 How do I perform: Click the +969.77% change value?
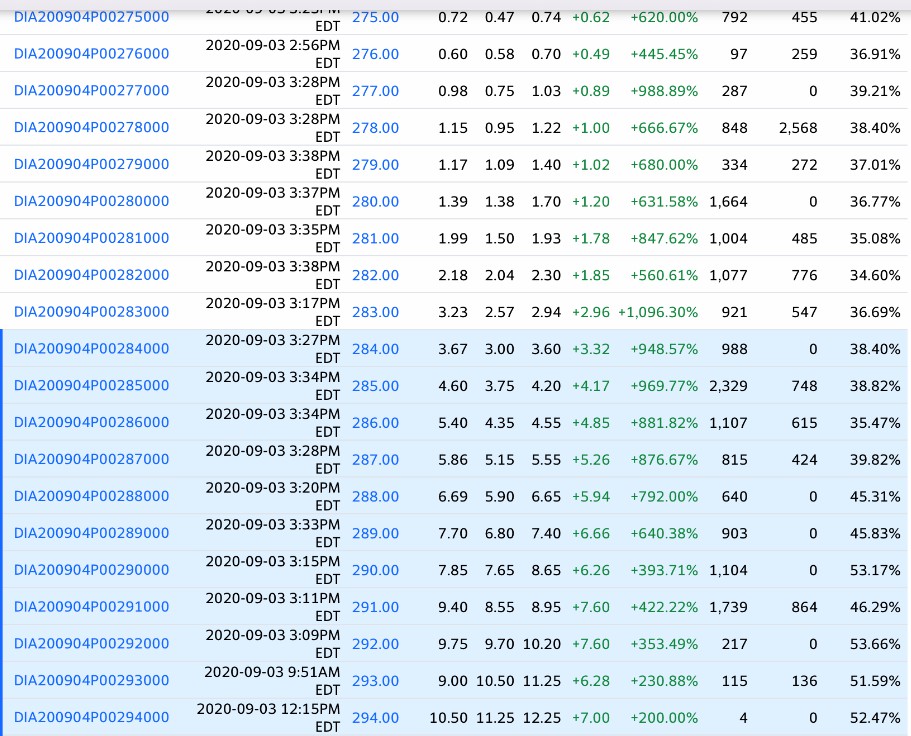pyautogui.click(x=664, y=386)
